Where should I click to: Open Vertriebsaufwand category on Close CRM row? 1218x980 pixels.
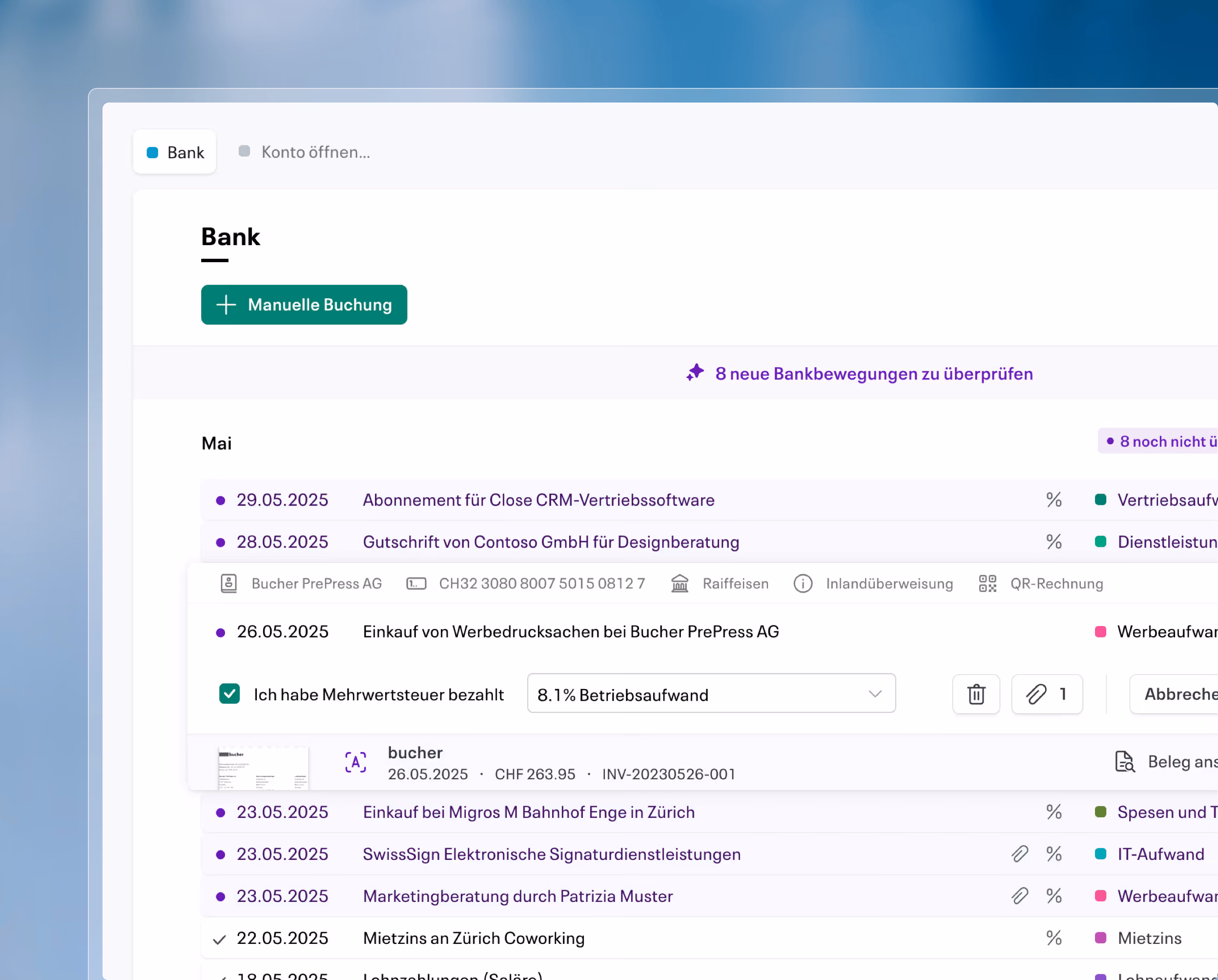coord(1156,500)
